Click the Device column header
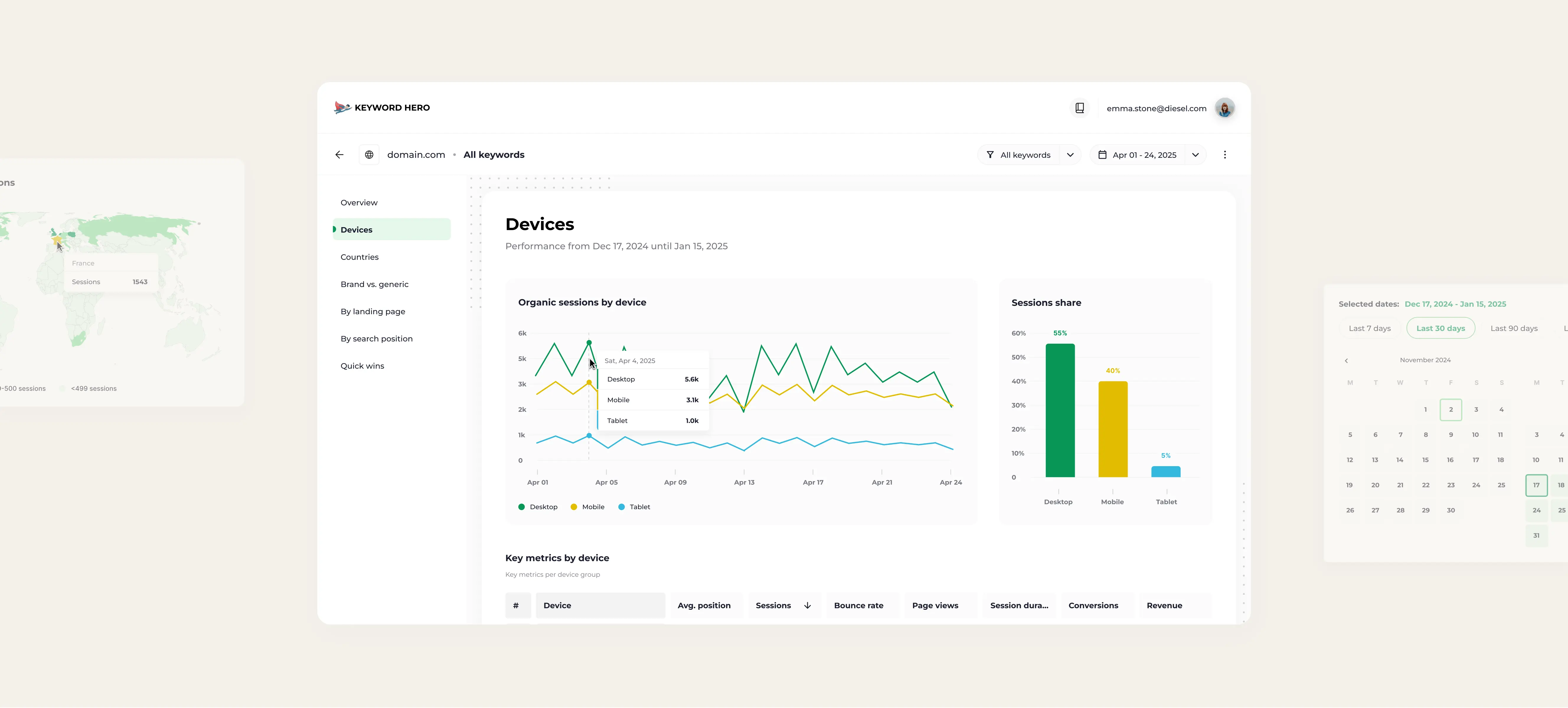1568x708 pixels. (600, 605)
